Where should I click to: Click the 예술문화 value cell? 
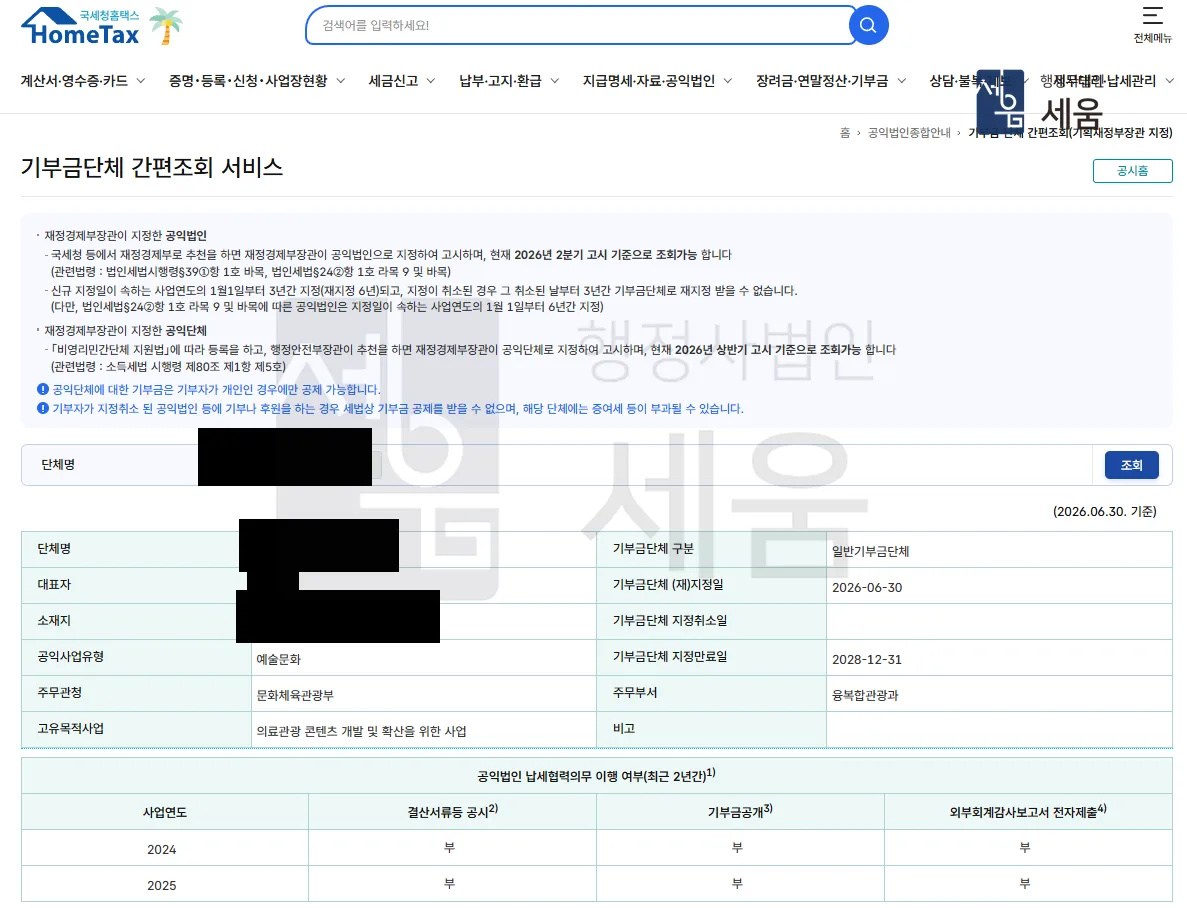pyautogui.click(x=424, y=658)
